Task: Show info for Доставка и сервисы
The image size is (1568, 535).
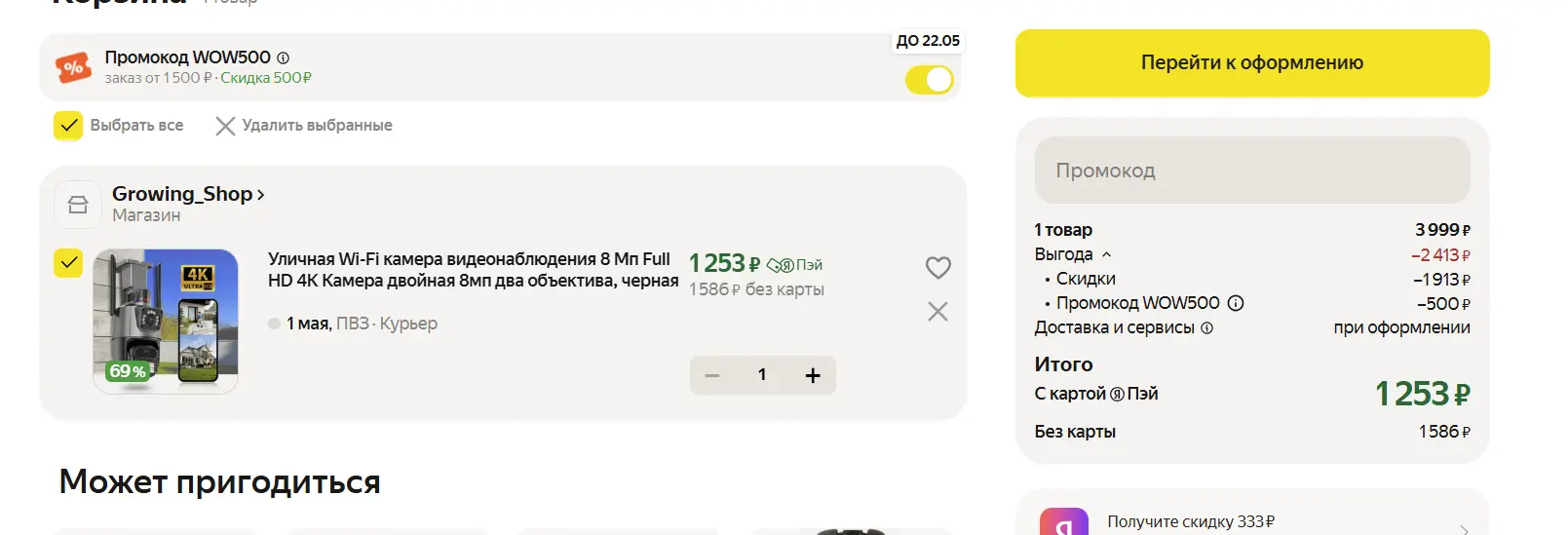Action: (x=1206, y=328)
